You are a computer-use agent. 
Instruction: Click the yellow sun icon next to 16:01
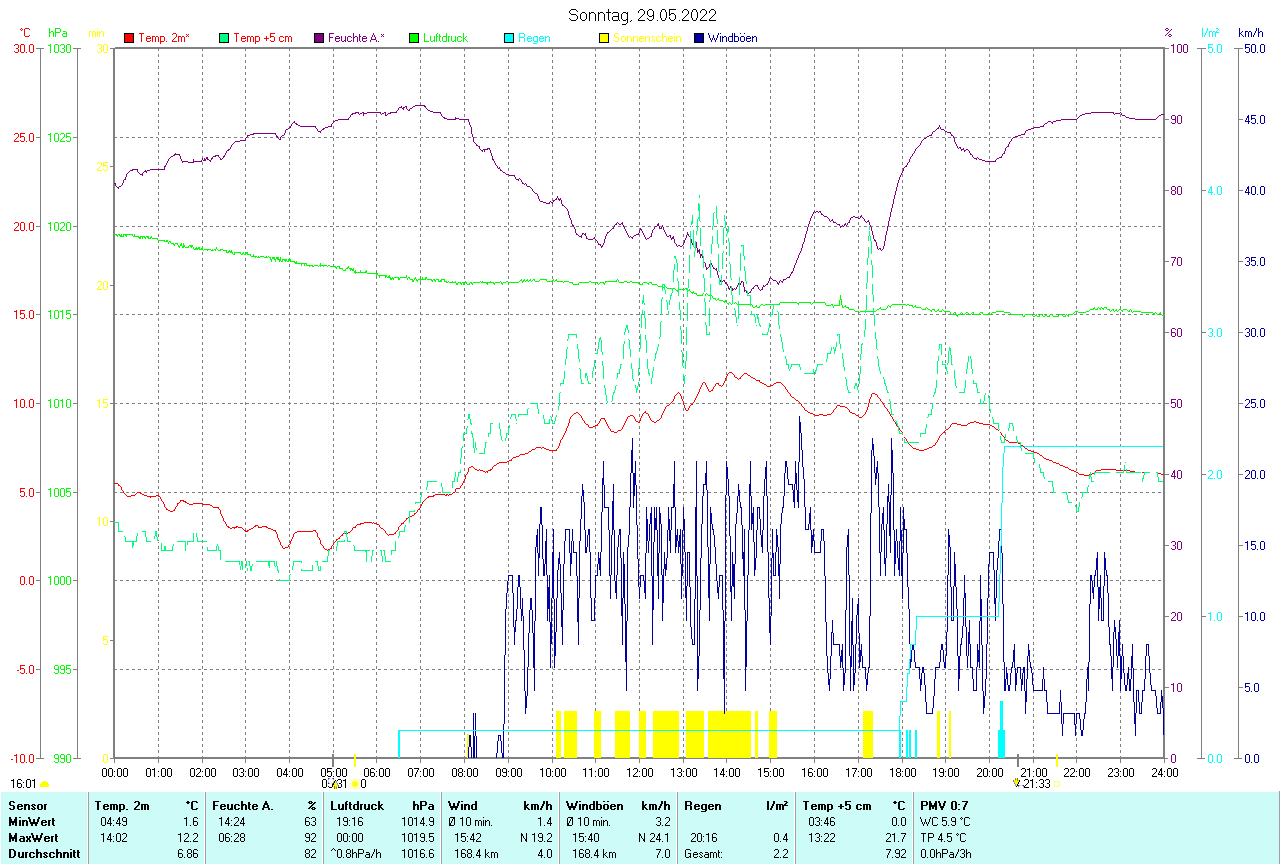coord(44,785)
